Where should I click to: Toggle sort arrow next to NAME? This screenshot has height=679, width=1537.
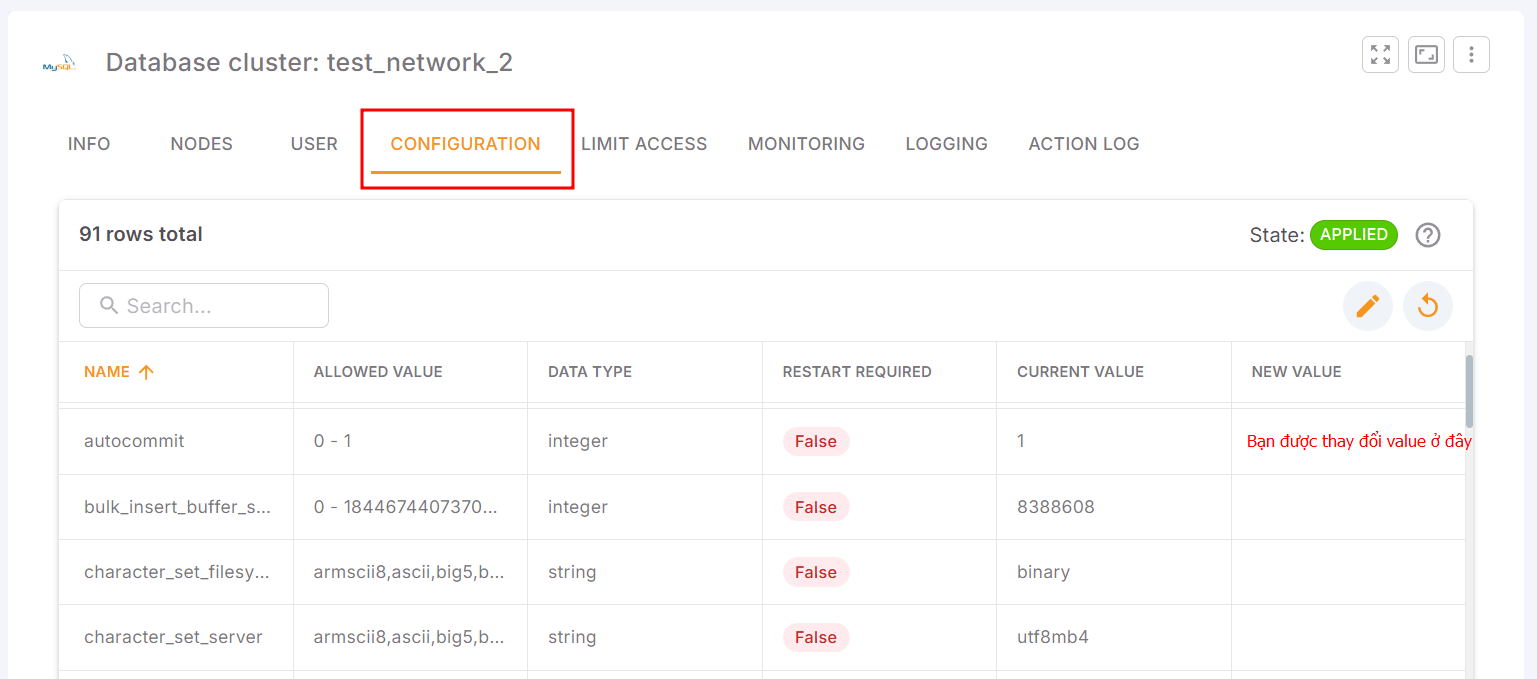point(146,372)
